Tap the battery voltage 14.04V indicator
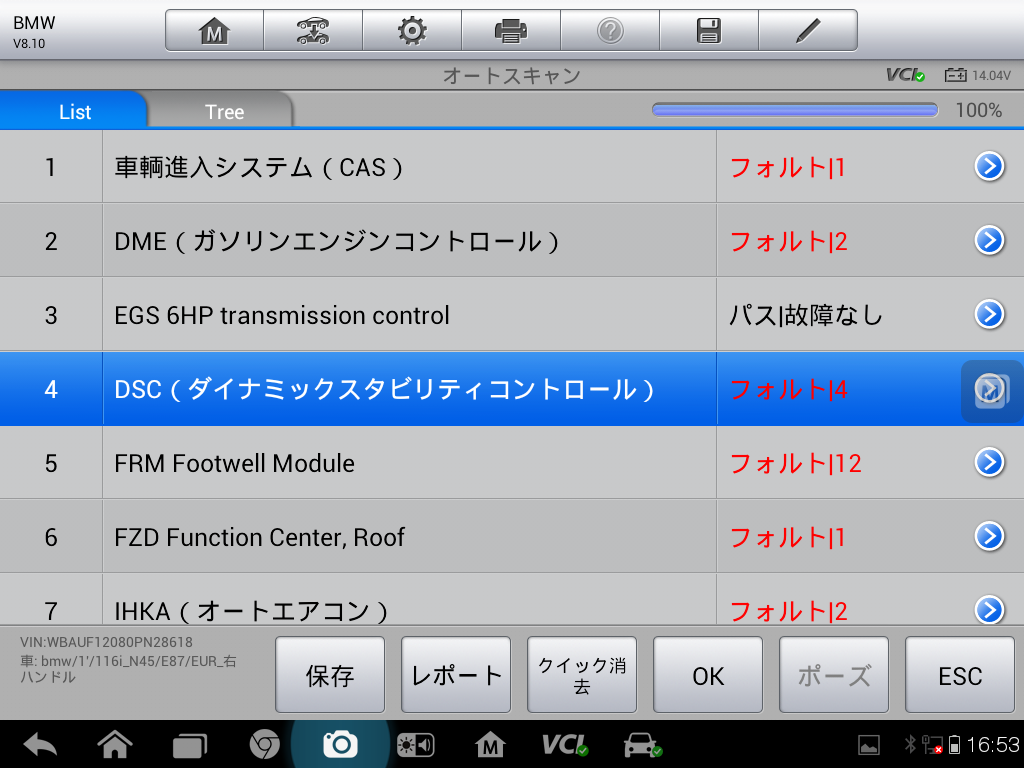This screenshot has width=1024, height=768. point(978,75)
